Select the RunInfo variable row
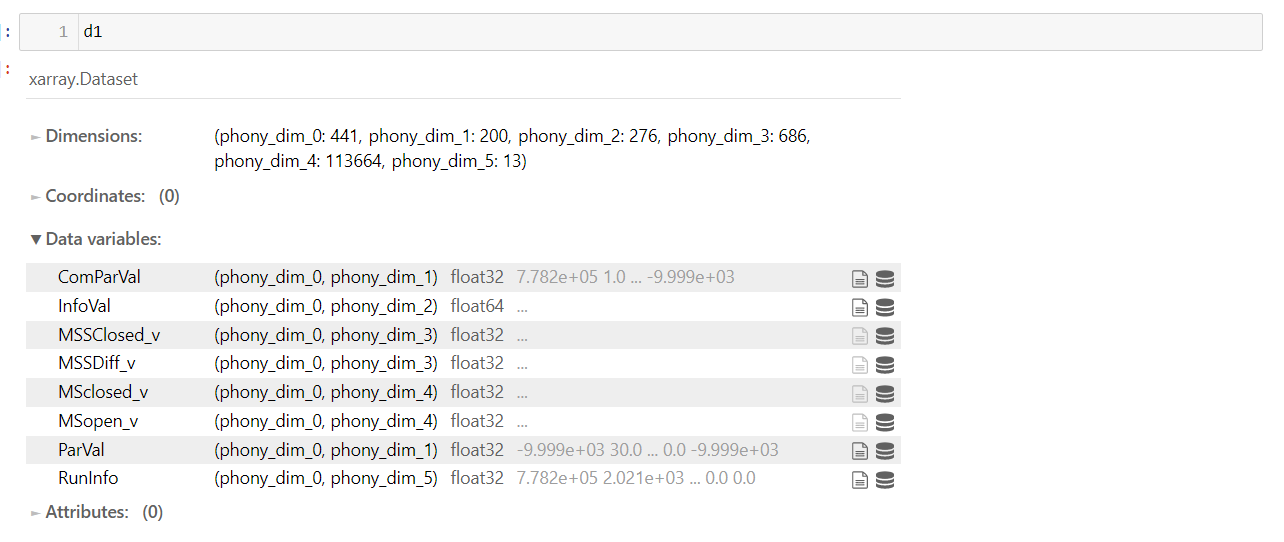The height and width of the screenshot is (542, 1284). [463, 479]
